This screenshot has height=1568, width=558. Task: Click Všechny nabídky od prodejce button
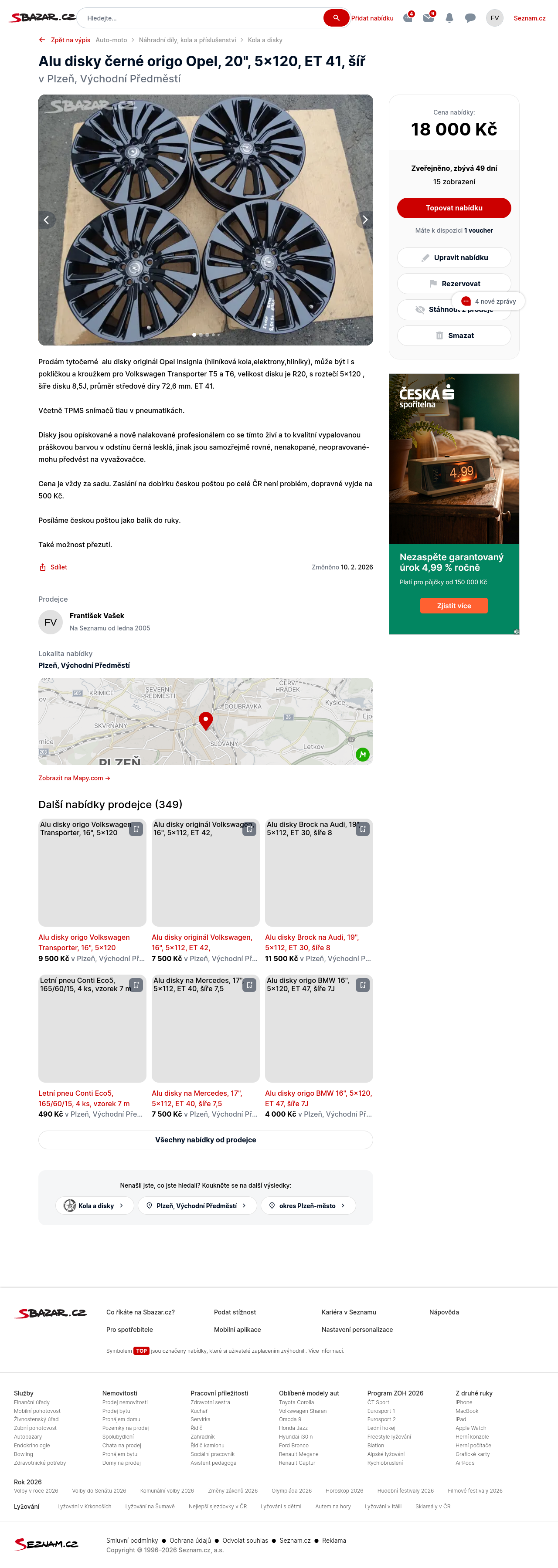[x=205, y=1139]
